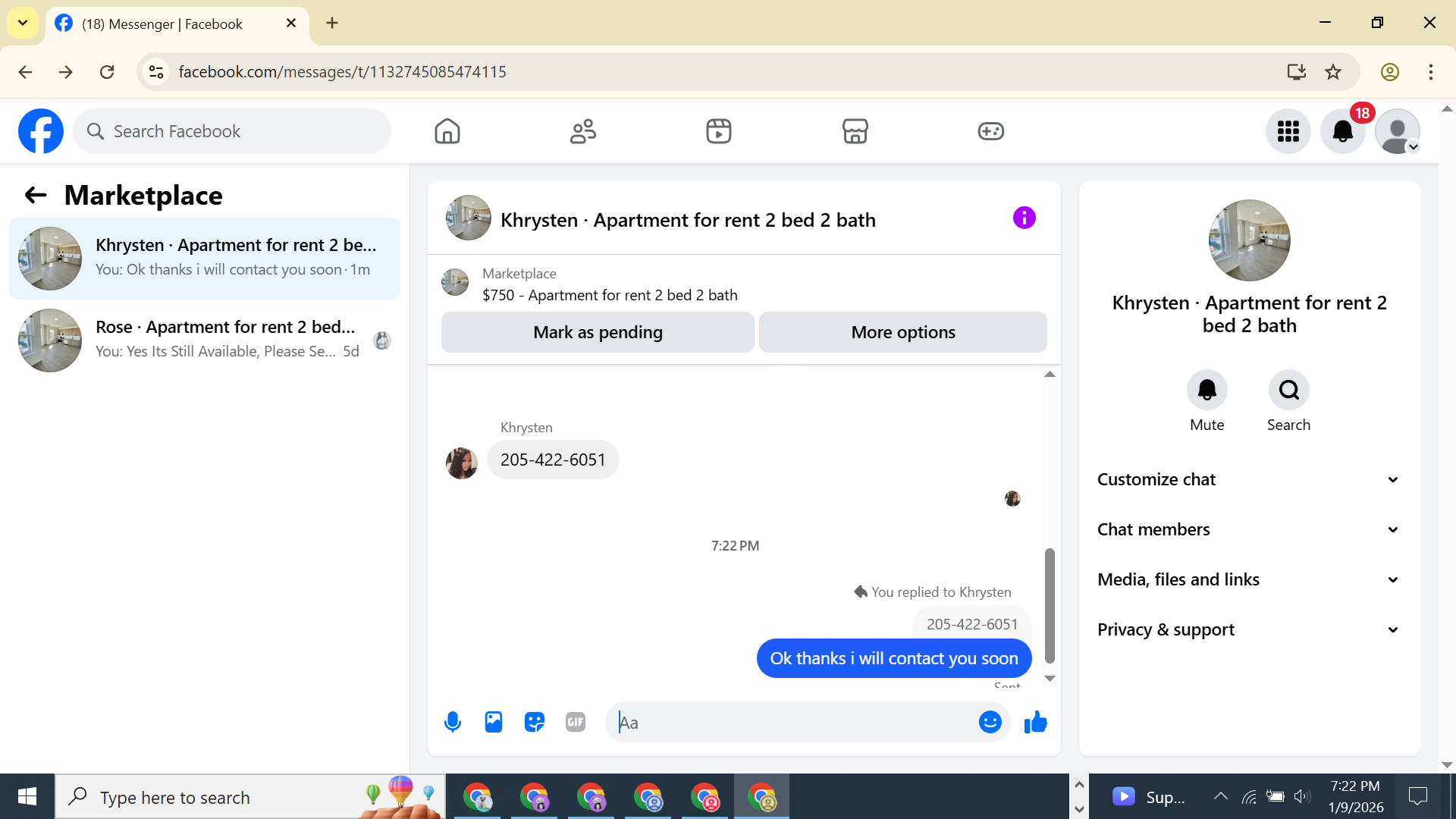Image resolution: width=1456 pixels, height=819 pixels.
Task: Expand Customize chat section
Action: 1248,479
